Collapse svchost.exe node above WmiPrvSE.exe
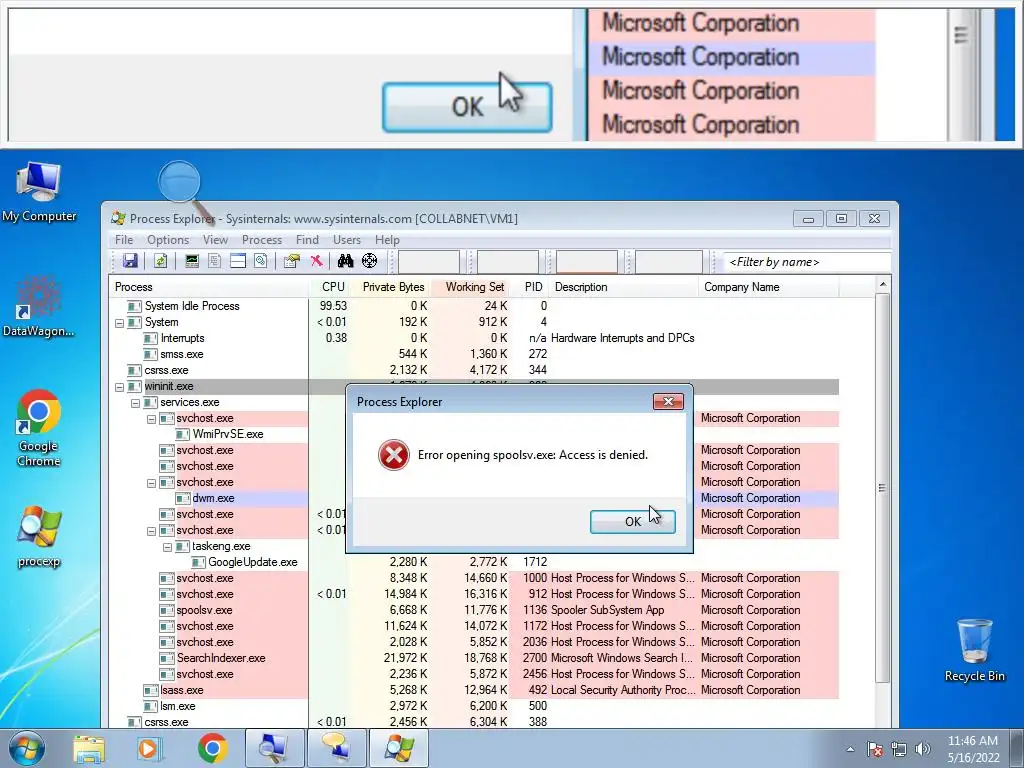The height and width of the screenshot is (768, 1024). 152,419
